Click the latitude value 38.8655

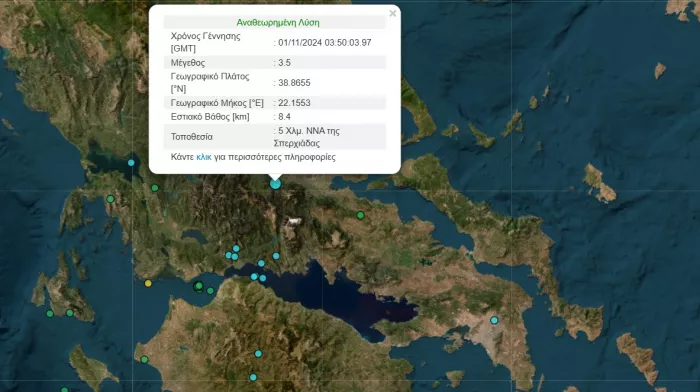(294, 83)
